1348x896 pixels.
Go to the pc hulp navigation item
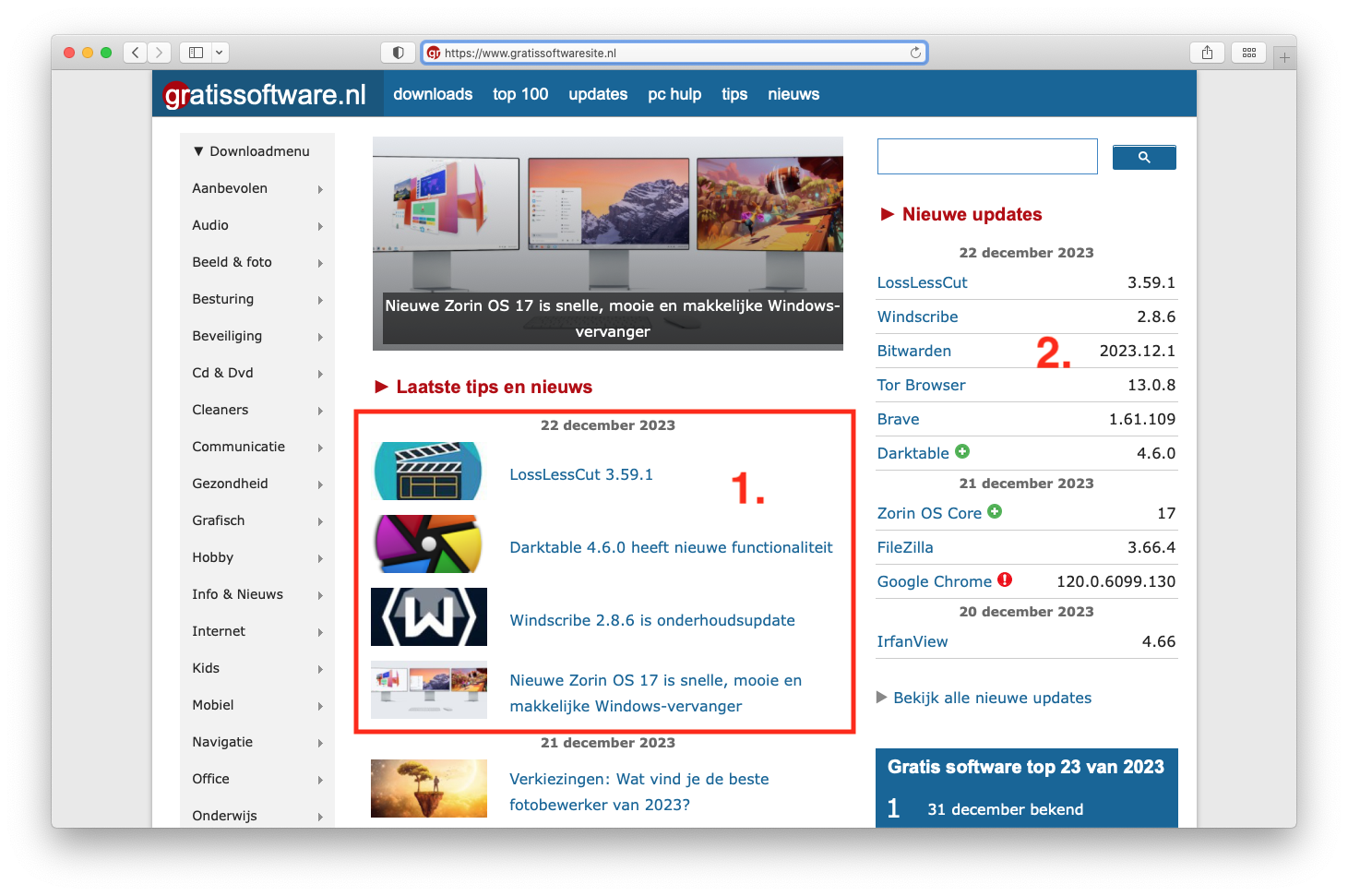(x=674, y=94)
